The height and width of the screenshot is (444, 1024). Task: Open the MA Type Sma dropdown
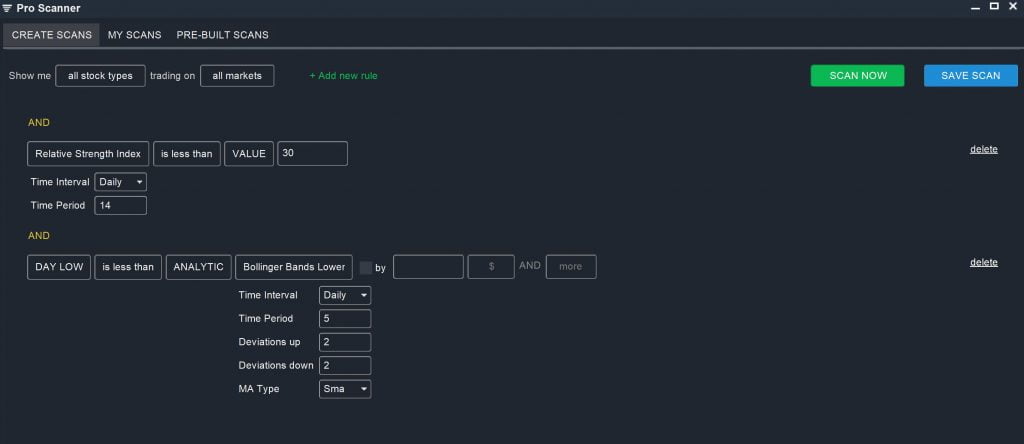pos(344,389)
